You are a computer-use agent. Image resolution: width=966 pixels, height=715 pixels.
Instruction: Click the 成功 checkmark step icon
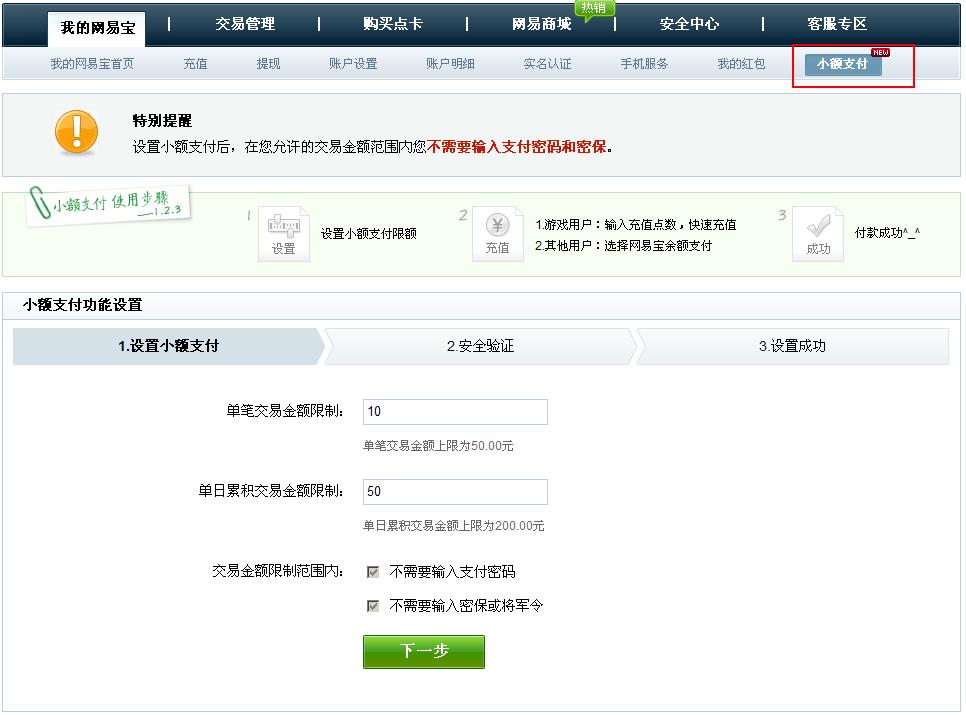tap(818, 234)
